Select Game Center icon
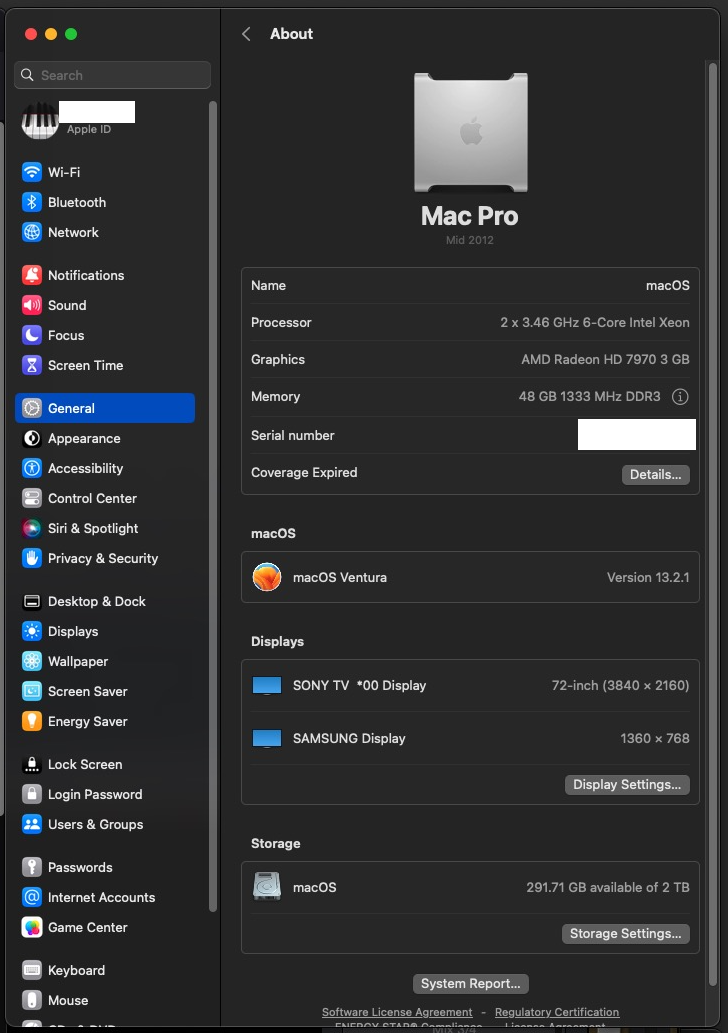The width and height of the screenshot is (728, 1033). [x=32, y=927]
